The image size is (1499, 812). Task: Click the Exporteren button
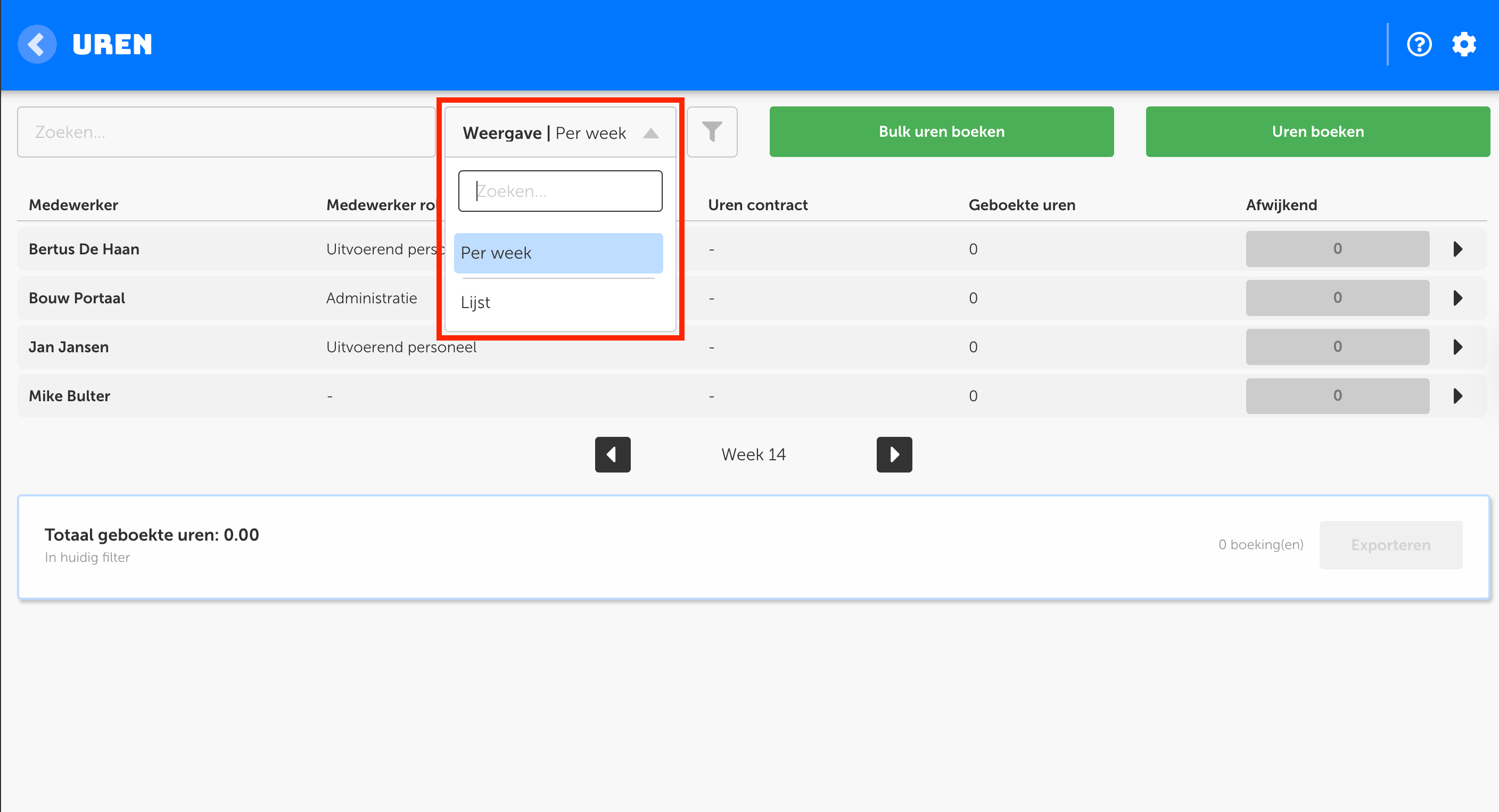click(x=1390, y=544)
